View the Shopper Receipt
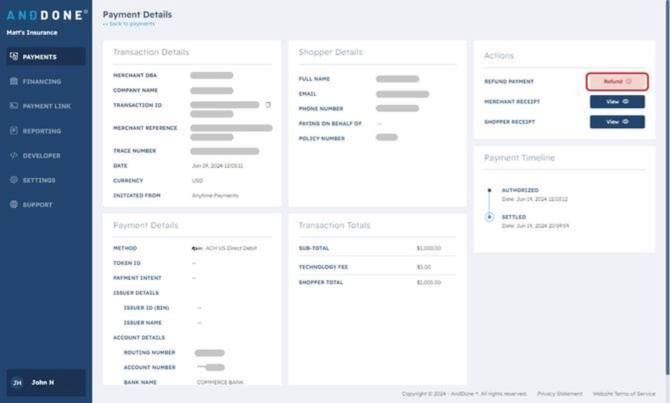This screenshot has height=403, width=670. tap(617, 122)
